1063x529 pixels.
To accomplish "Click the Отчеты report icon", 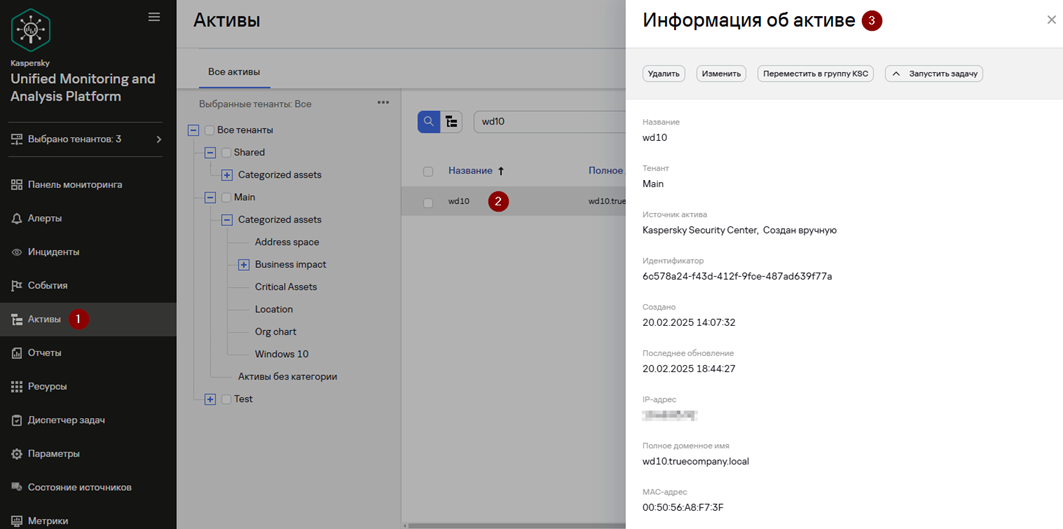I will (17, 353).
